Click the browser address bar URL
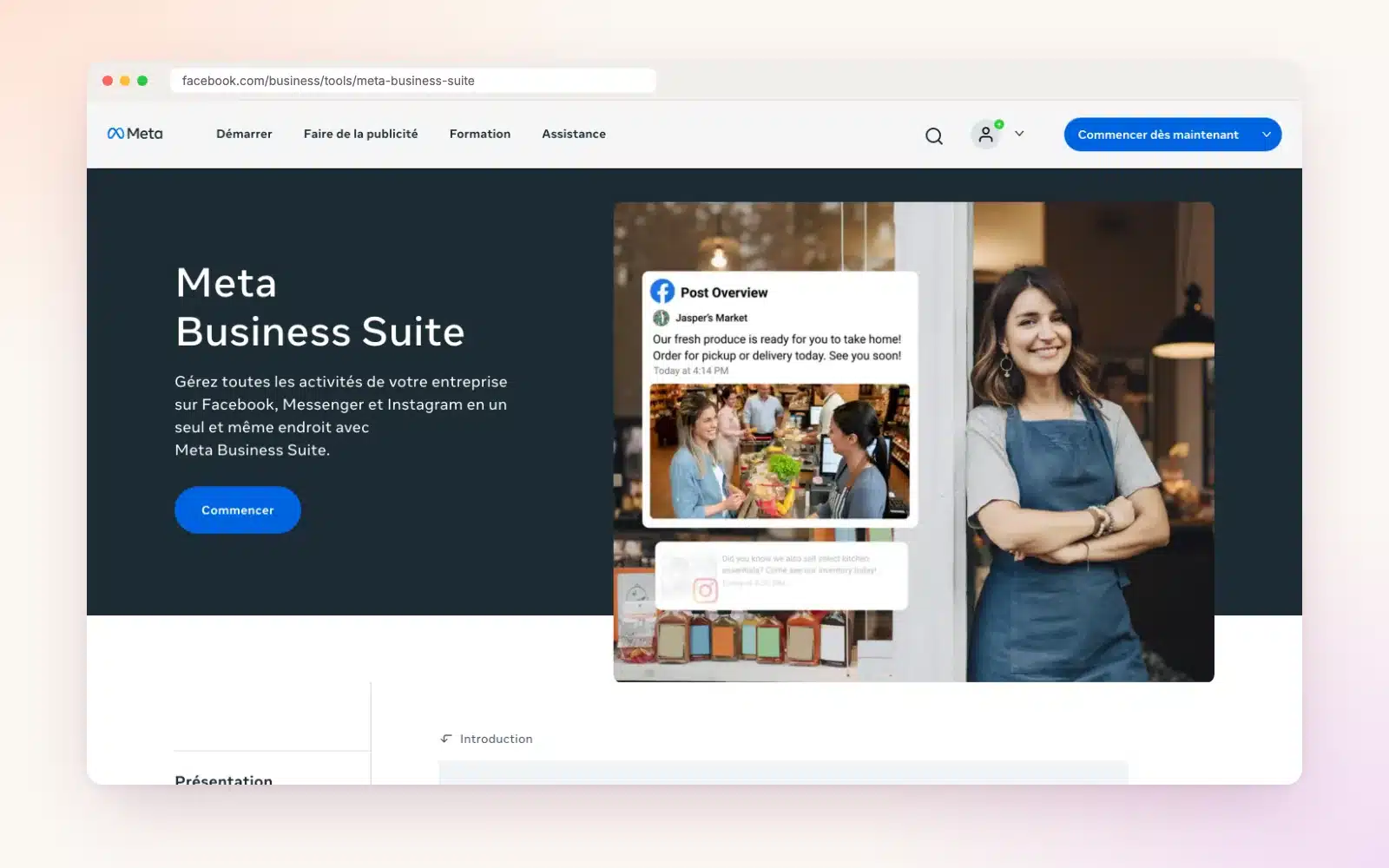Viewport: 1389px width, 868px height. [x=413, y=81]
